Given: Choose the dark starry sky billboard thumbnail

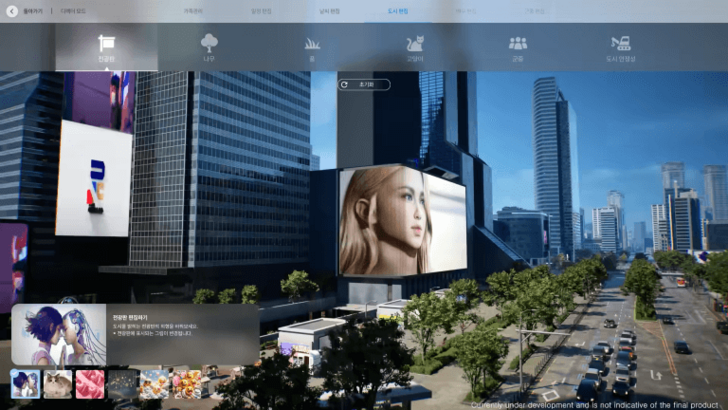Looking at the screenshot, I should [x=123, y=384].
